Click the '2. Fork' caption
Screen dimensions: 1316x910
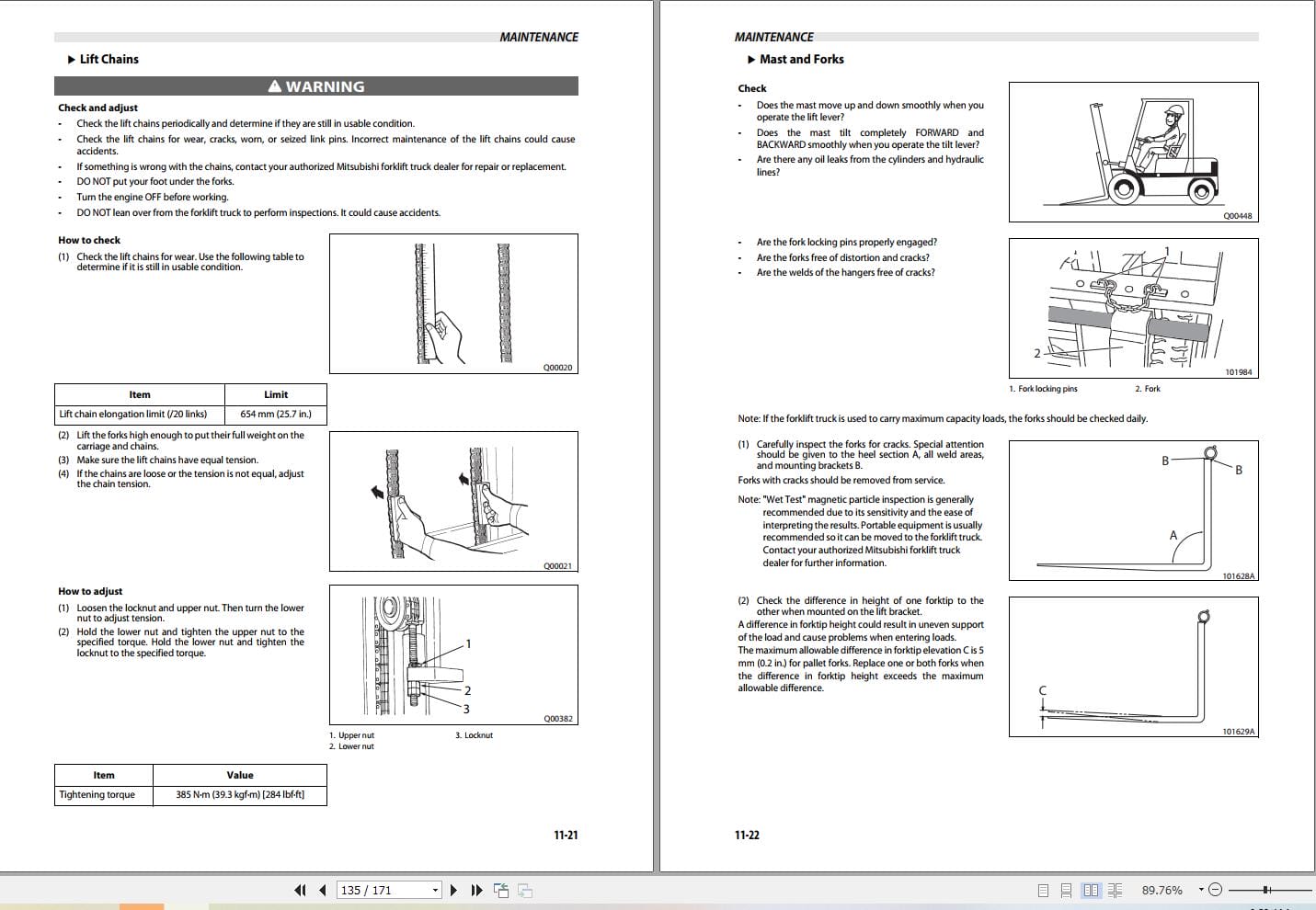tap(1148, 389)
